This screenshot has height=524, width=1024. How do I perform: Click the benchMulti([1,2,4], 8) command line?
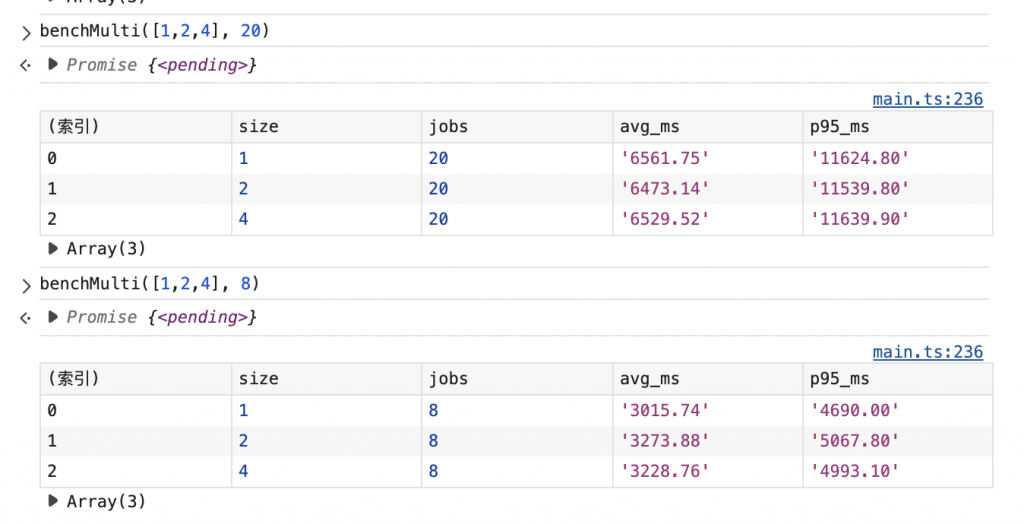click(x=150, y=284)
